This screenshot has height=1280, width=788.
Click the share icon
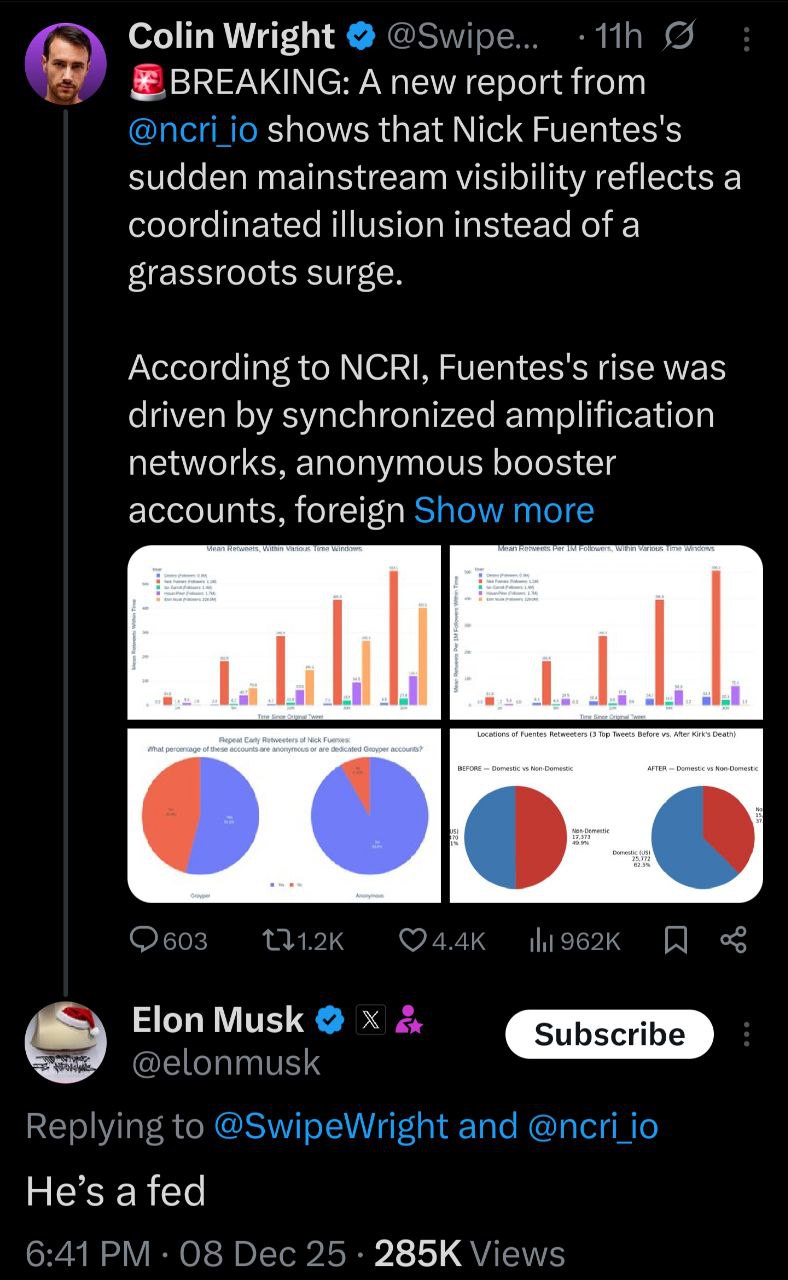(734, 940)
